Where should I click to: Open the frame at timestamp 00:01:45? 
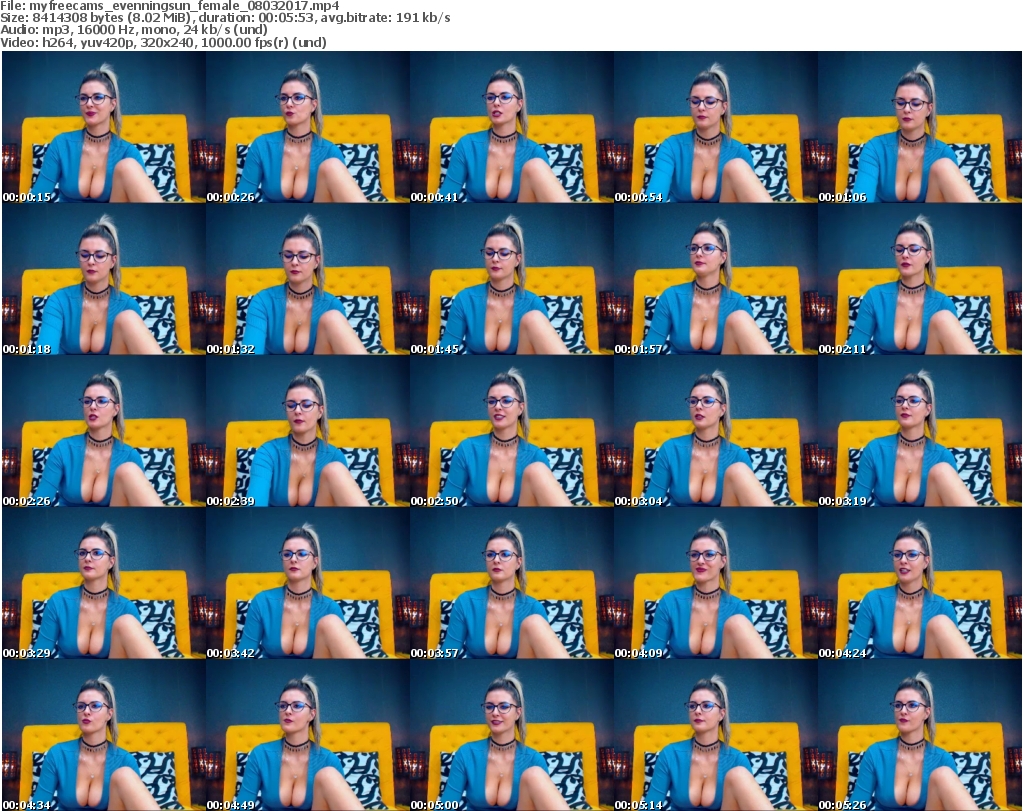[511, 279]
